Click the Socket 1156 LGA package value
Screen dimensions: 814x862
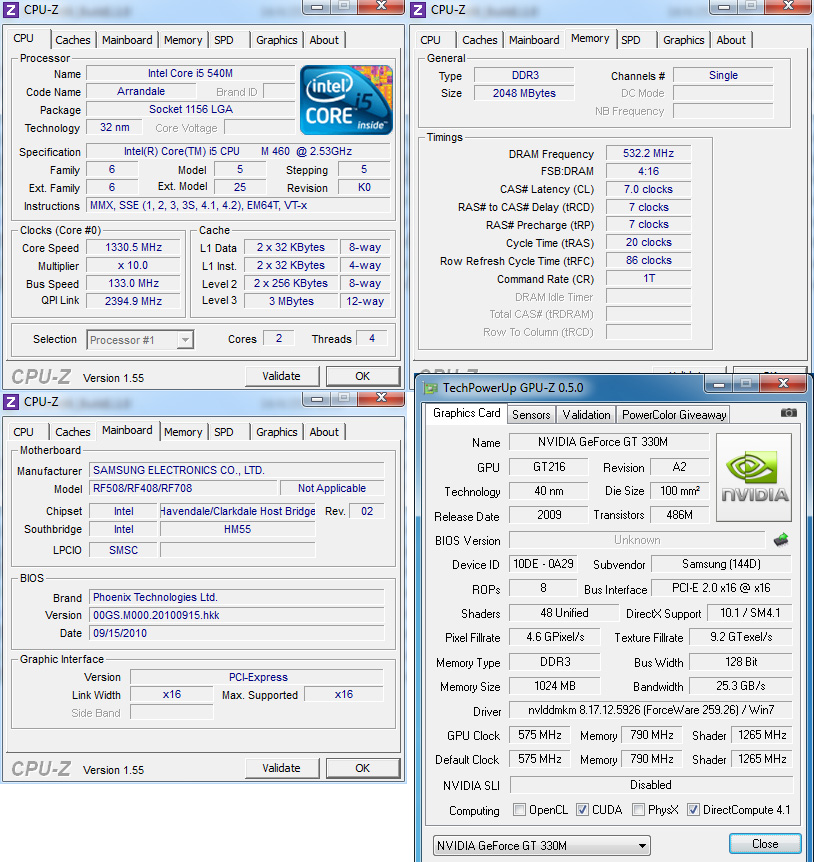pyautogui.click(x=190, y=109)
